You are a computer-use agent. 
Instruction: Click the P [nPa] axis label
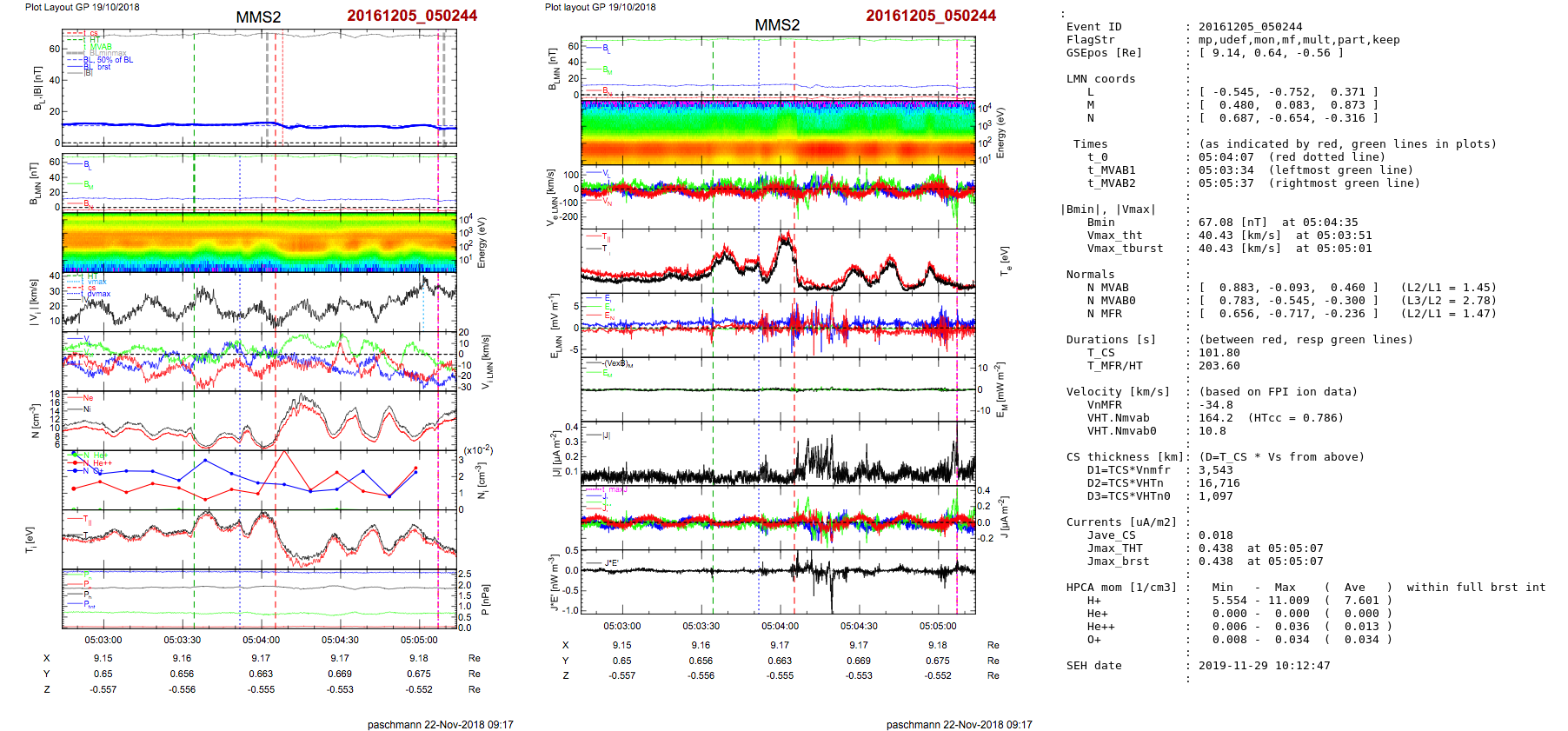click(485, 599)
